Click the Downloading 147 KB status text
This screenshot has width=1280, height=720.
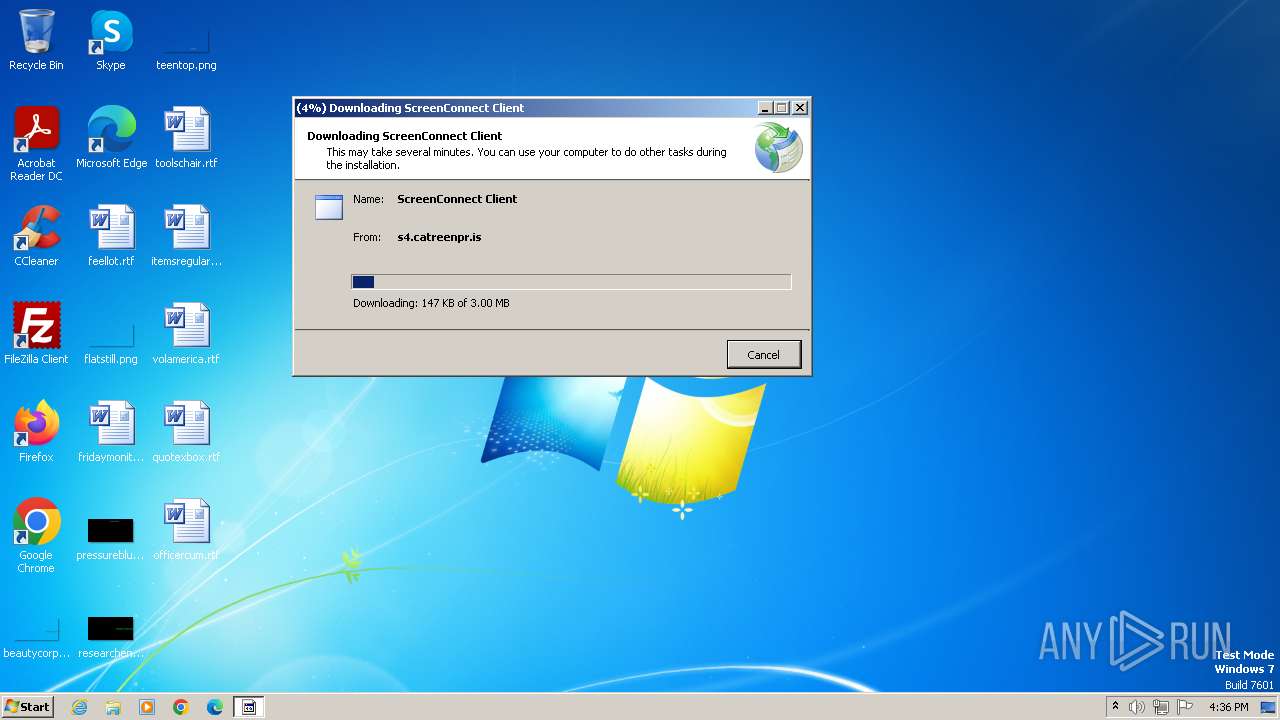pyautogui.click(x=431, y=303)
